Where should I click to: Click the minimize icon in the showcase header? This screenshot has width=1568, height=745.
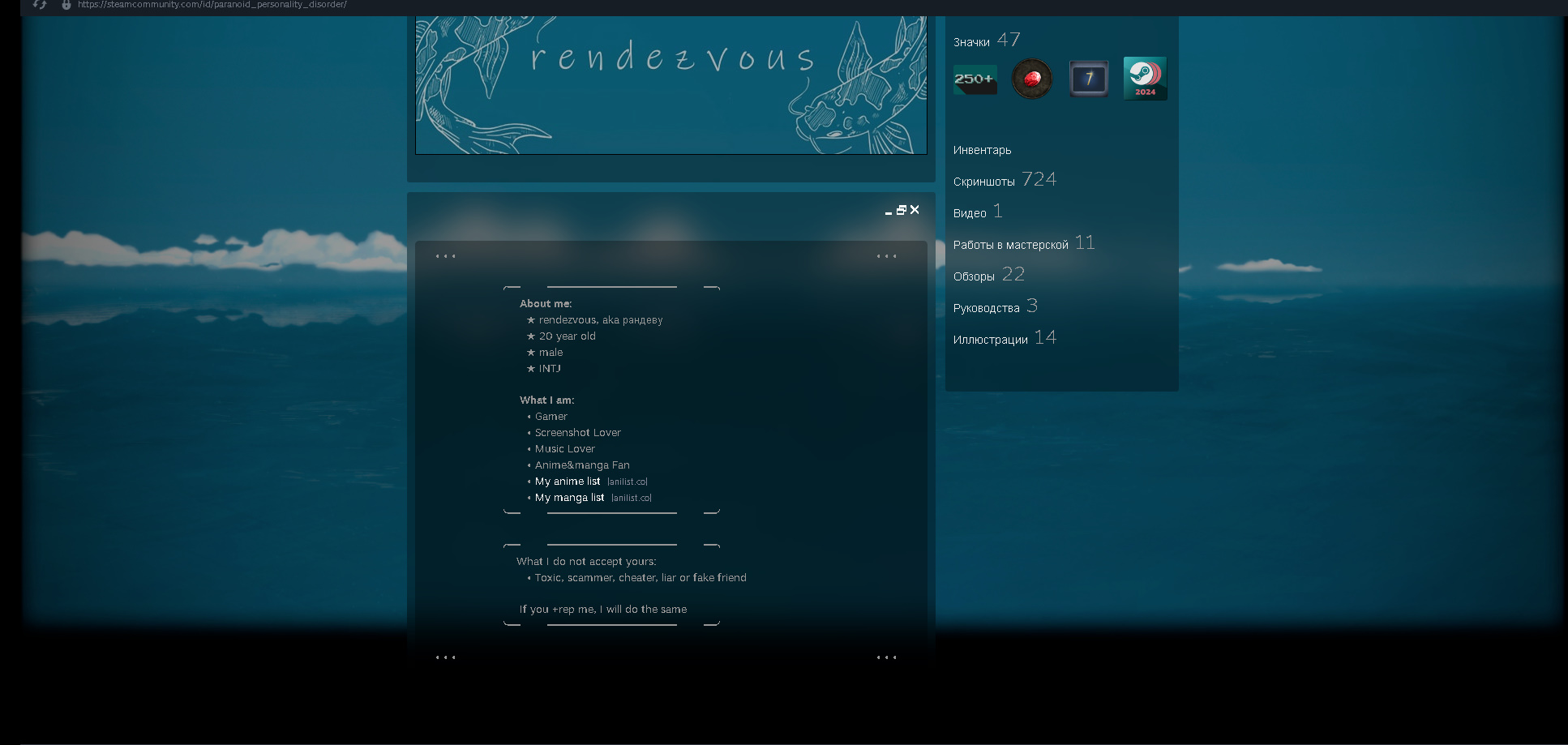click(x=889, y=212)
